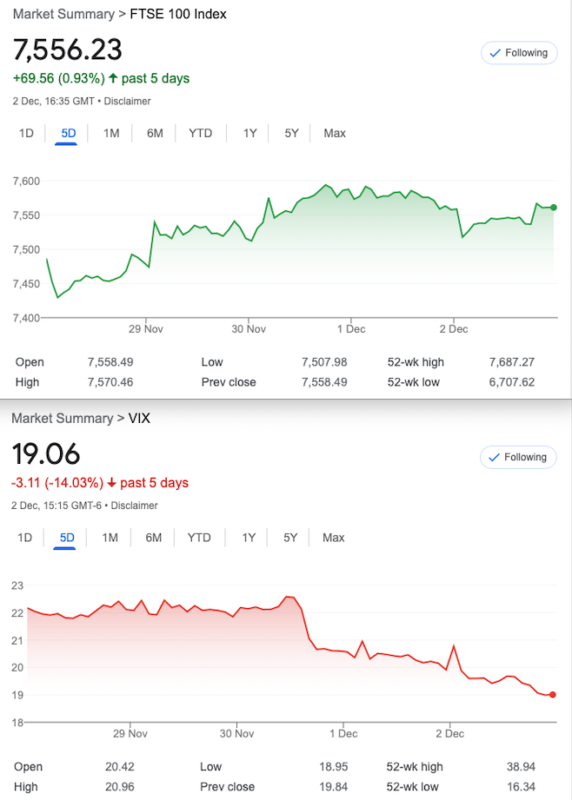Click the 19.06 VIX price
The image size is (572, 800).
pyautogui.click(x=46, y=454)
